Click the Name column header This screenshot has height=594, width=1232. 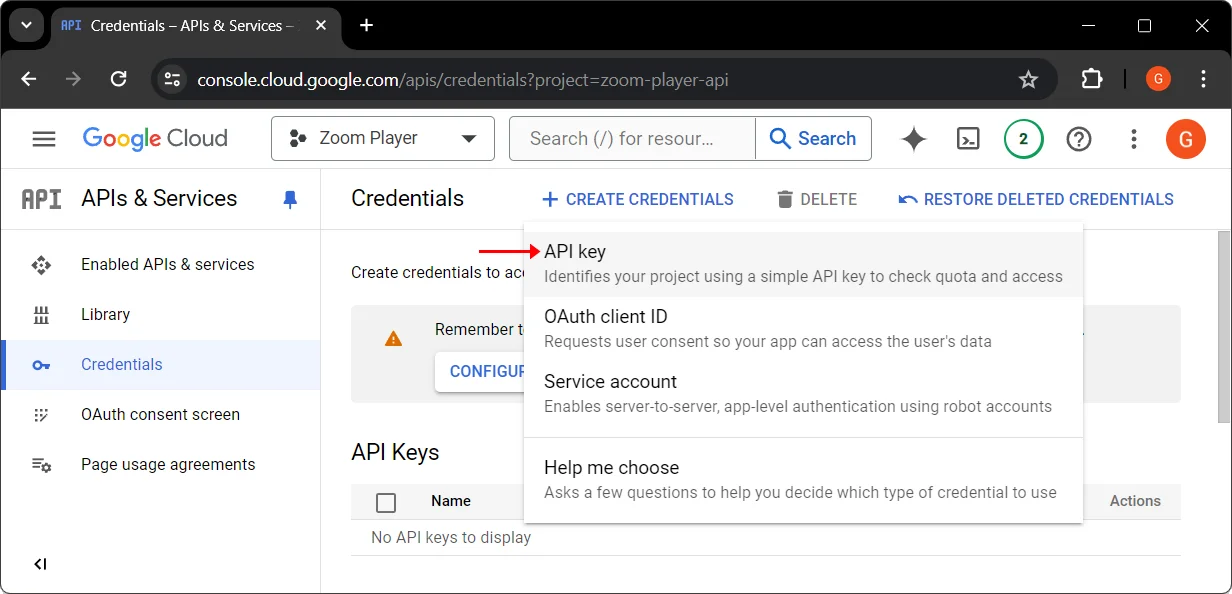pos(451,501)
